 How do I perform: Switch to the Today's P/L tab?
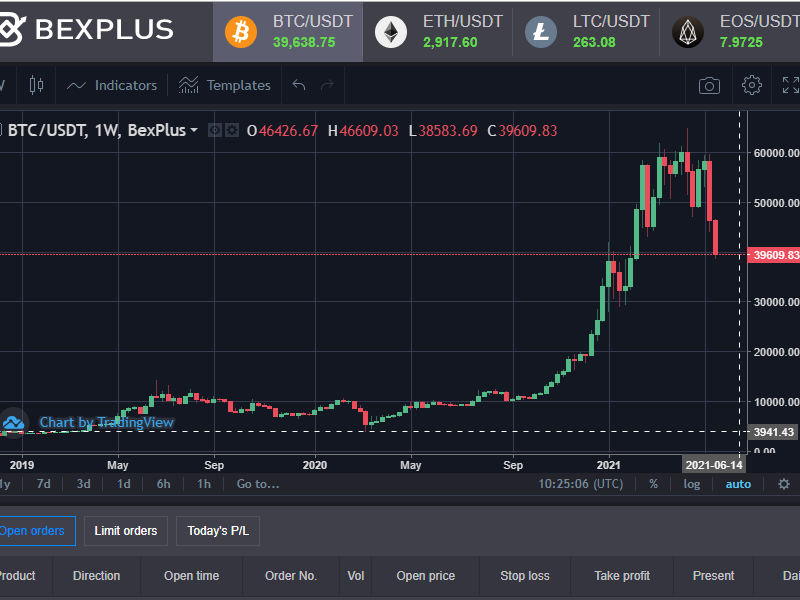tap(218, 531)
